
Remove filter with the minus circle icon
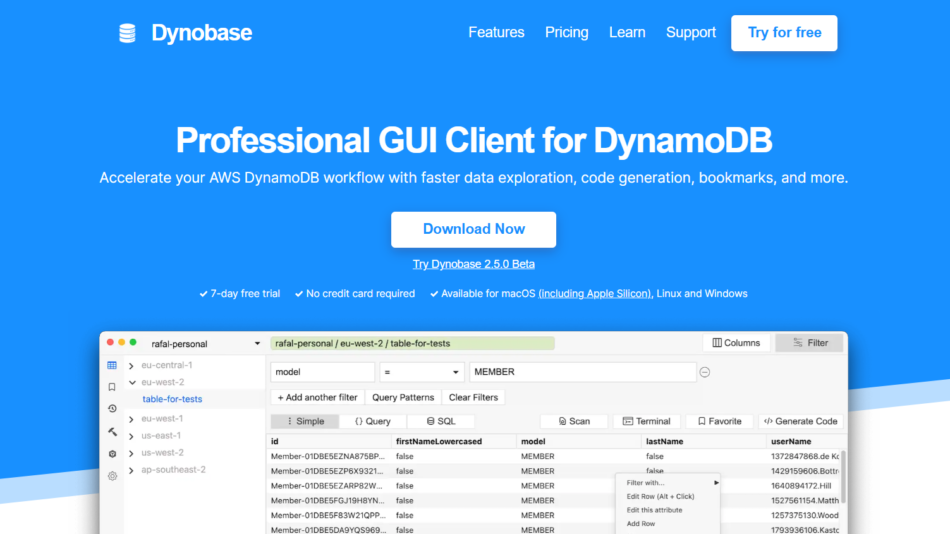[705, 372]
